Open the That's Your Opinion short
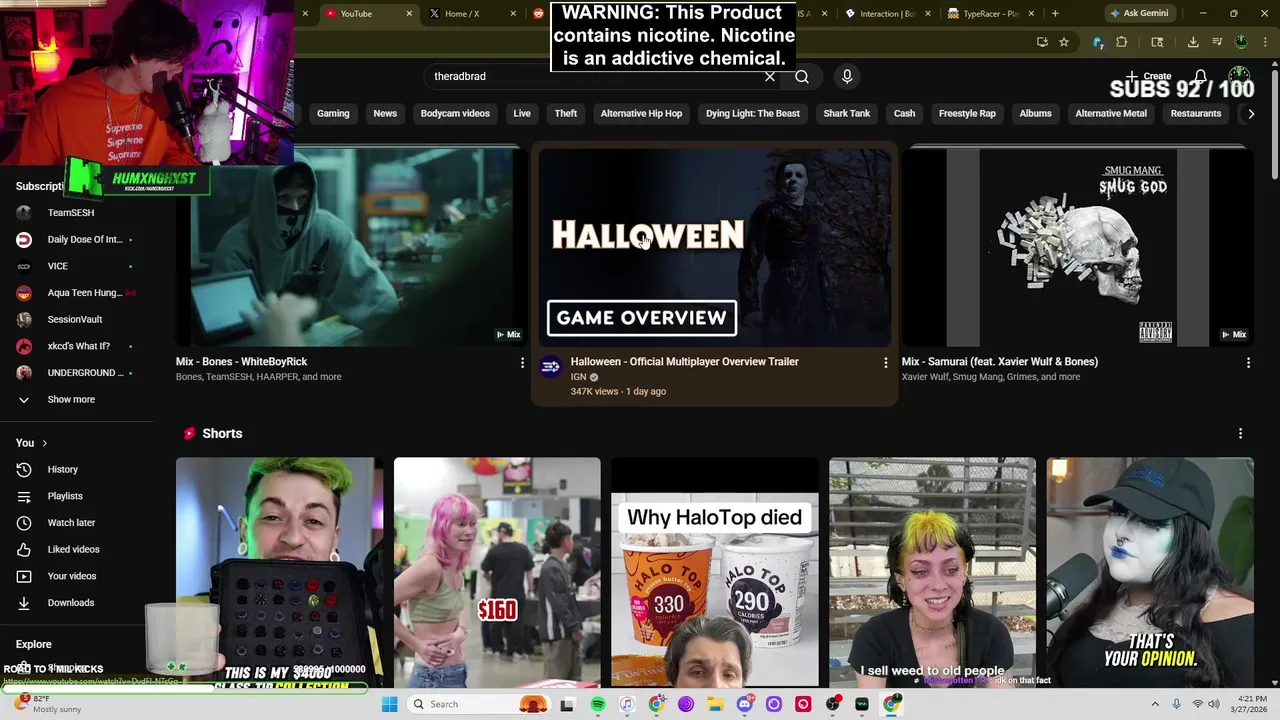The height and width of the screenshot is (720, 1280). 1150,572
